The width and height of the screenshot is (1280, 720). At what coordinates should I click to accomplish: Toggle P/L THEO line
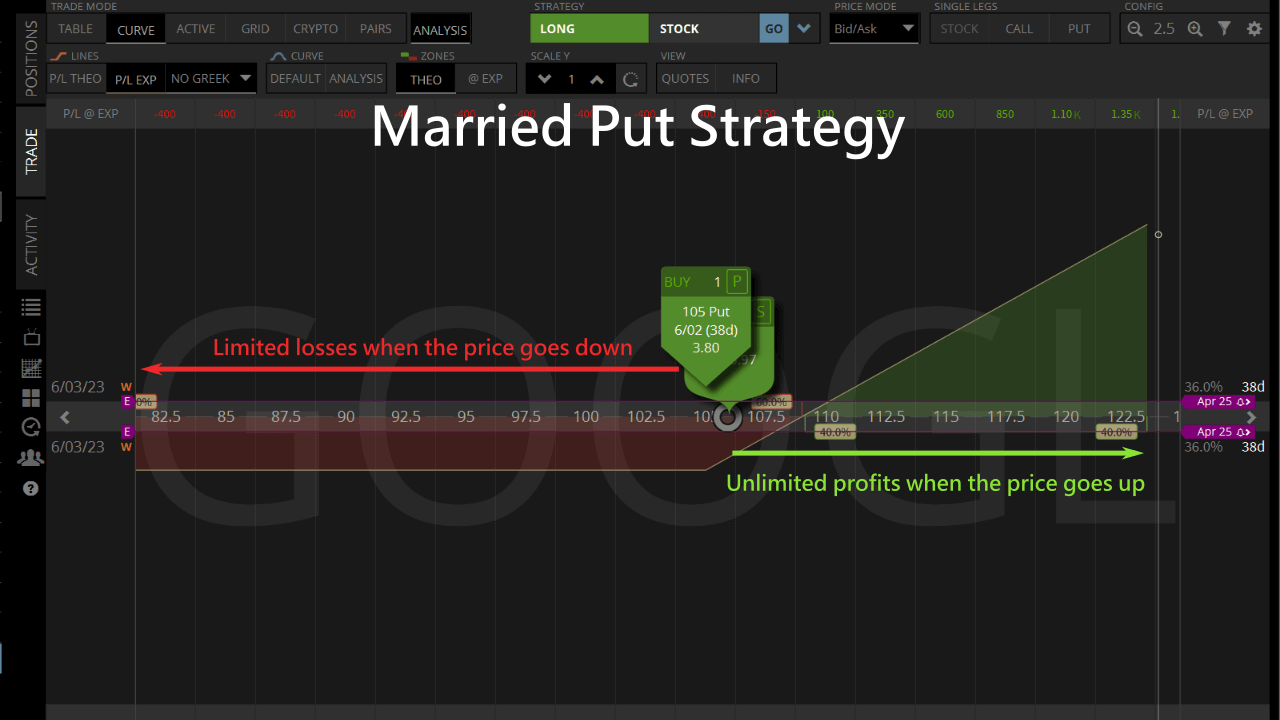click(76, 78)
